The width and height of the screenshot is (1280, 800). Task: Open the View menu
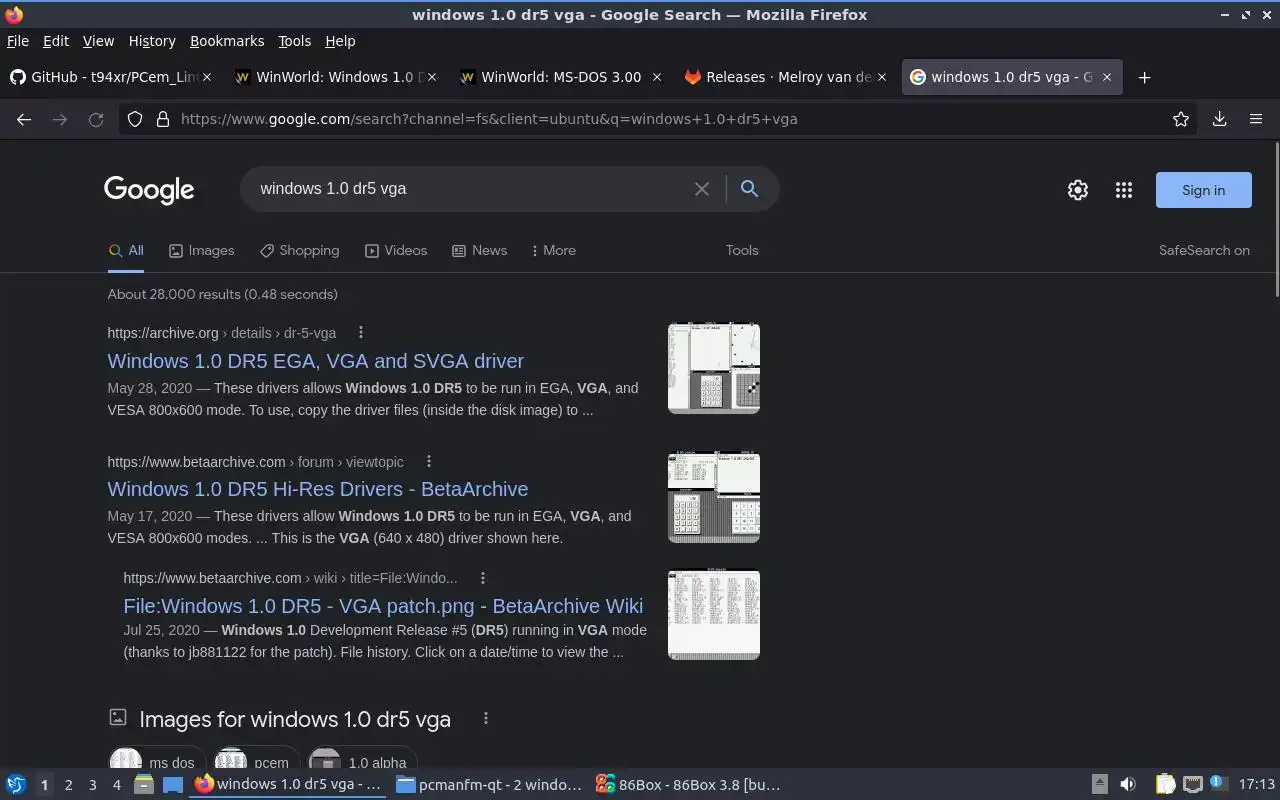click(98, 41)
